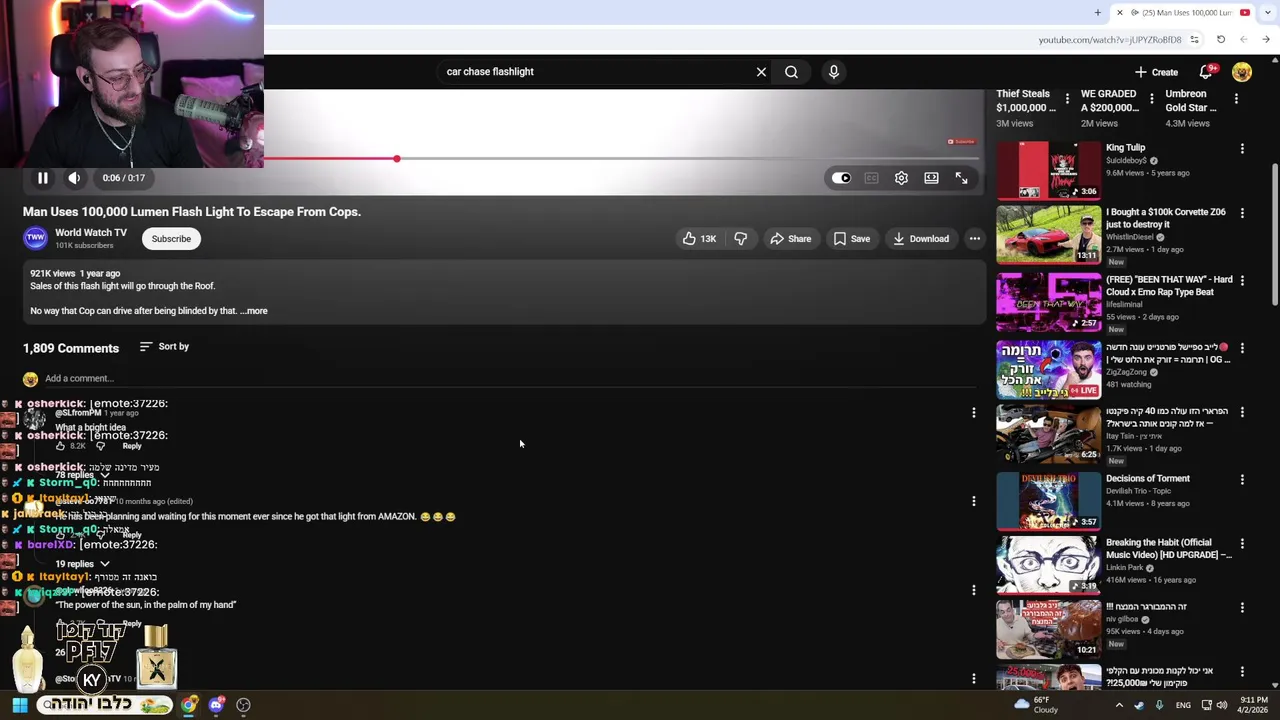Toggle subtitles/closed captions button
The image size is (1280, 720).
pyautogui.click(x=871, y=178)
